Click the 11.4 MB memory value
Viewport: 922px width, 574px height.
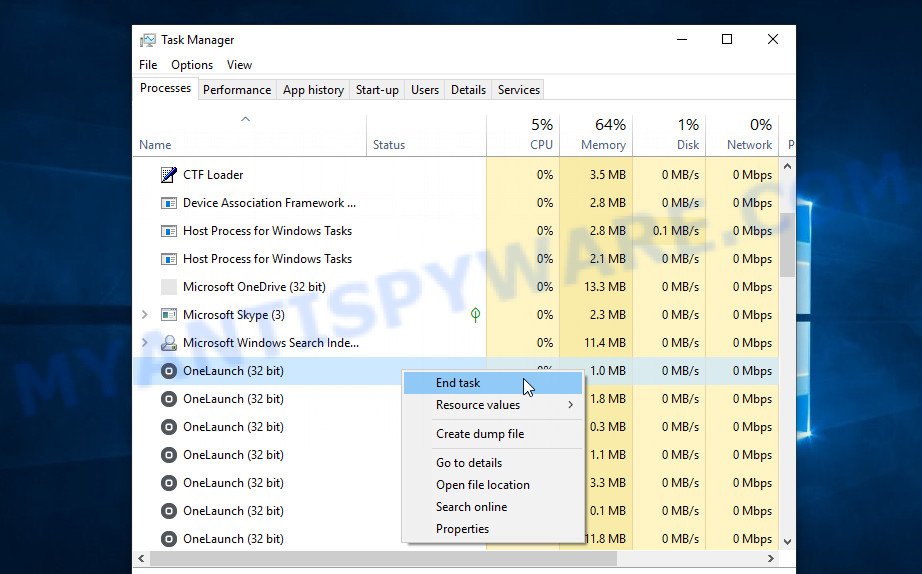tap(604, 343)
